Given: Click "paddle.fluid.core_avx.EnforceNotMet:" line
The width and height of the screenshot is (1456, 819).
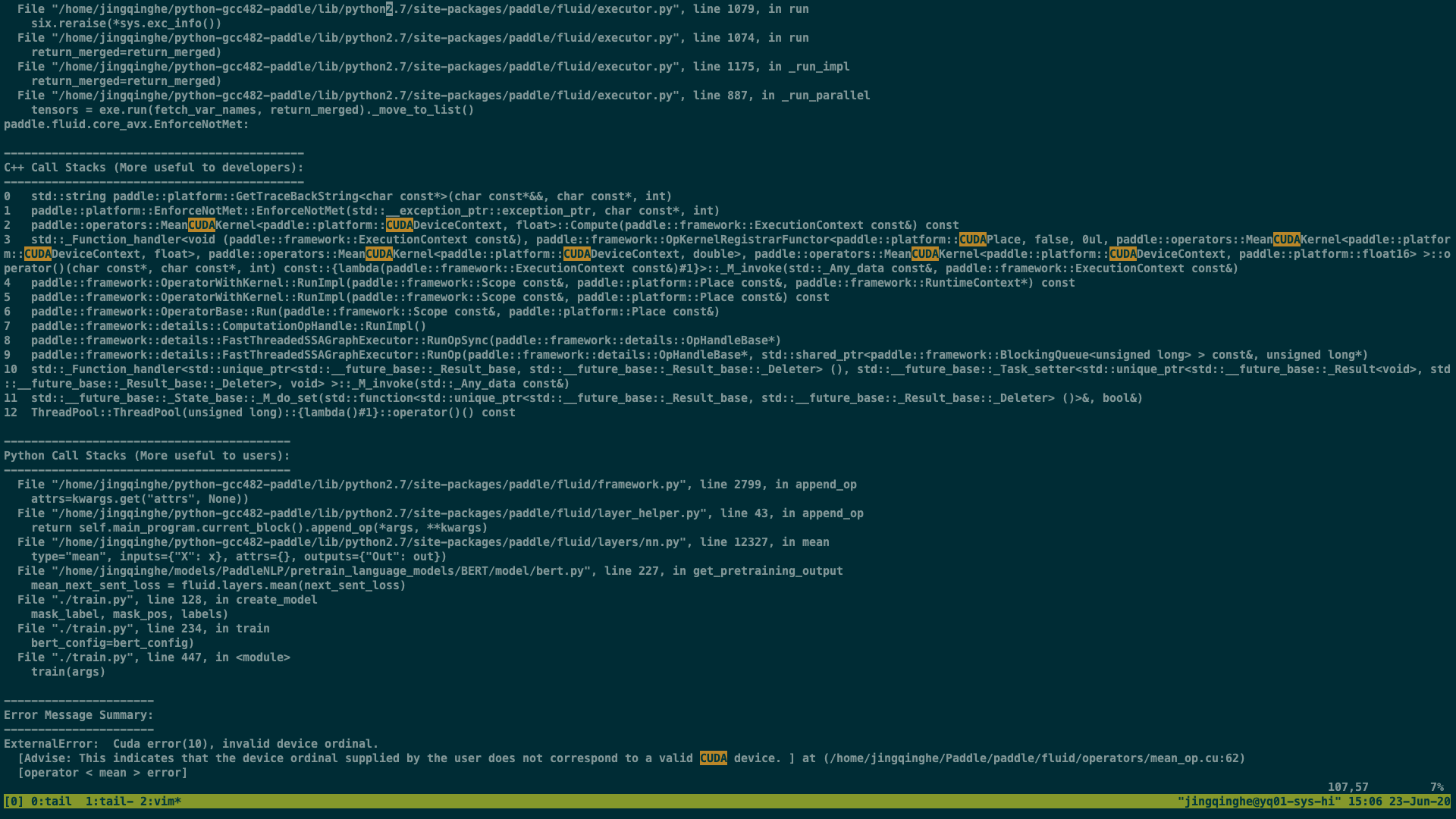Looking at the screenshot, I should [126, 124].
